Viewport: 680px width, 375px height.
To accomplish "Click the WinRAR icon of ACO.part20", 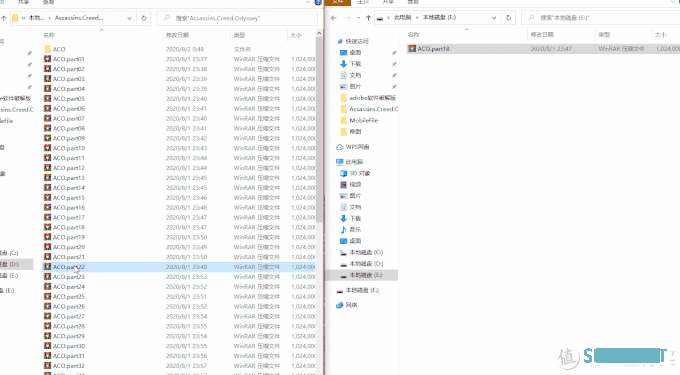I will 48,247.
